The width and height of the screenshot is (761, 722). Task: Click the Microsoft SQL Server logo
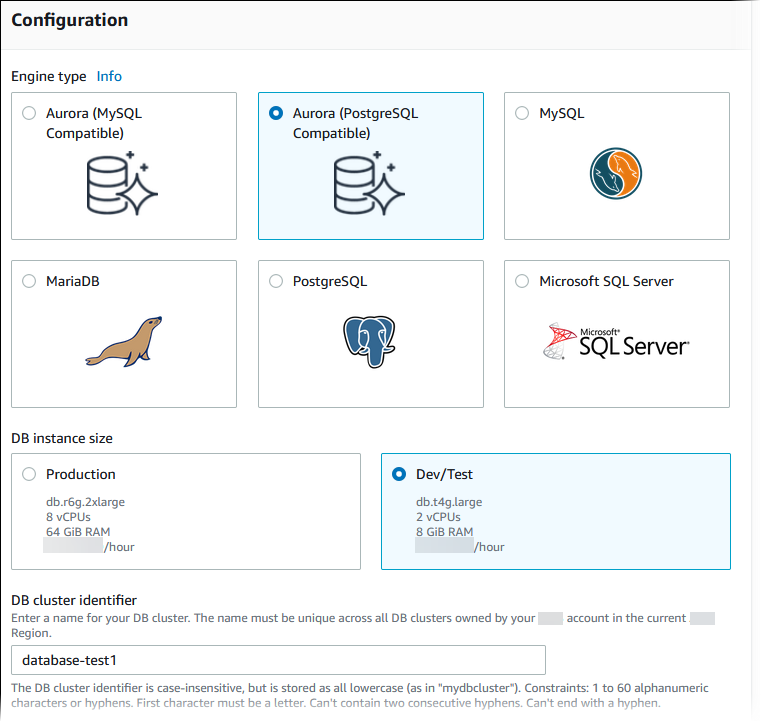pos(616,342)
